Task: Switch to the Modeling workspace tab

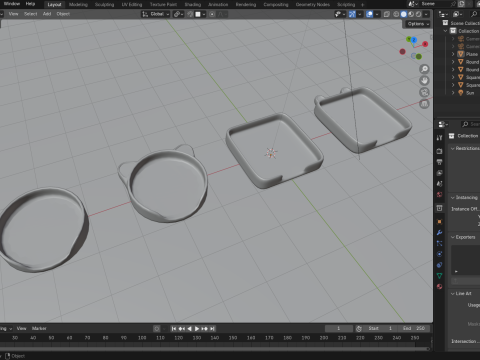Action: click(x=78, y=5)
